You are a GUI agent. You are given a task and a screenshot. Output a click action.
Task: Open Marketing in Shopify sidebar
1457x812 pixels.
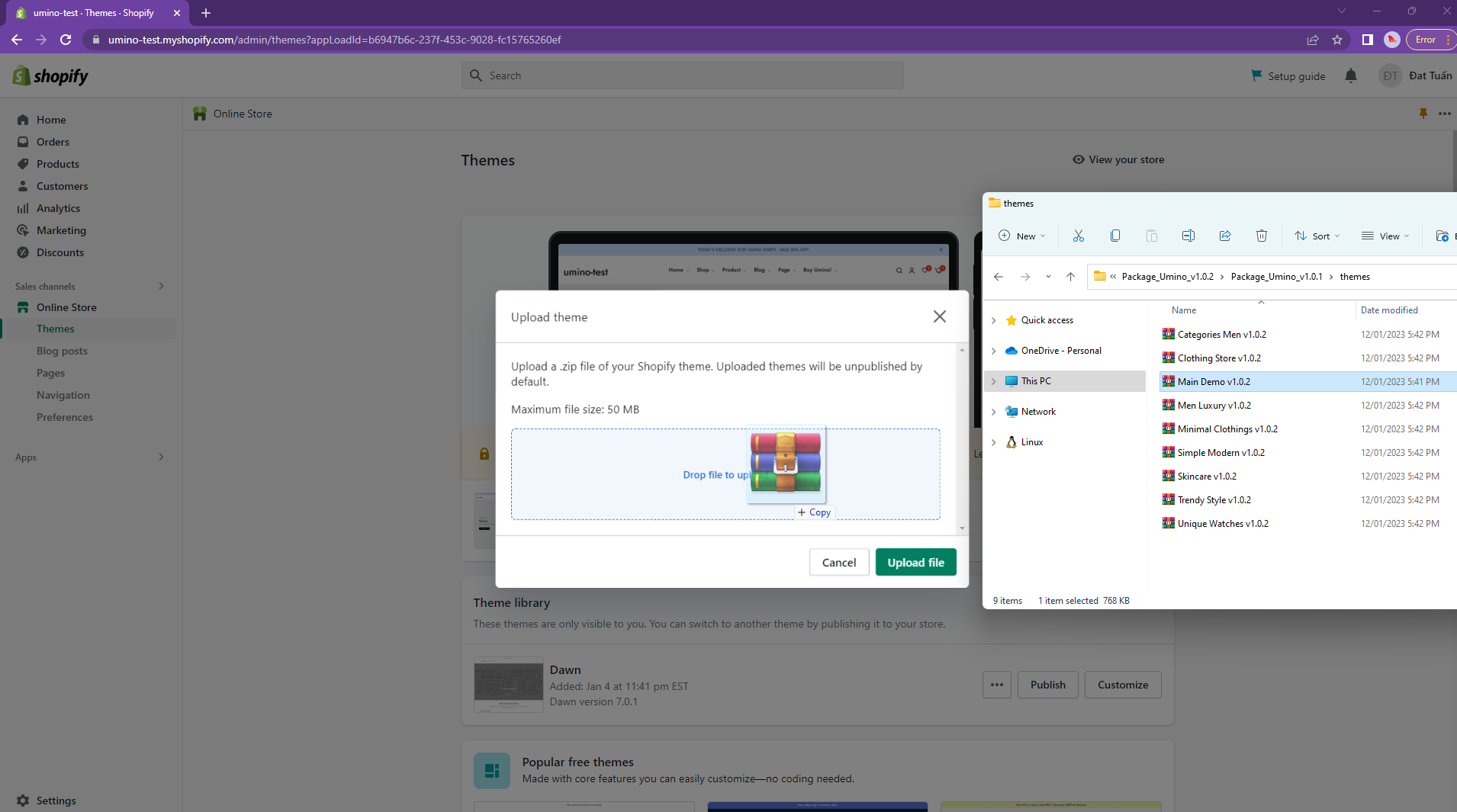[x=61, y=230]
